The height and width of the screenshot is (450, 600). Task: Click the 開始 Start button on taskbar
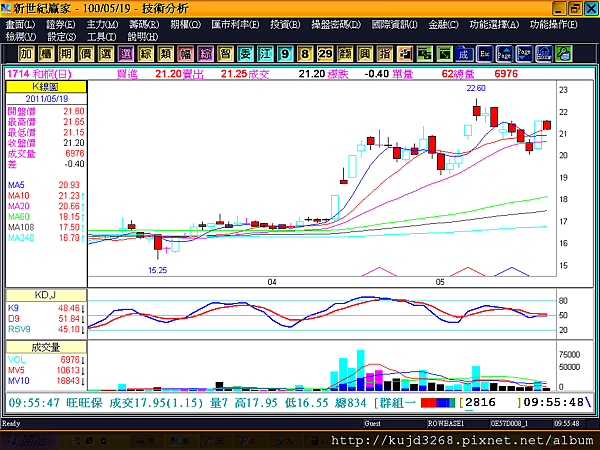click(x=28, y=440)
